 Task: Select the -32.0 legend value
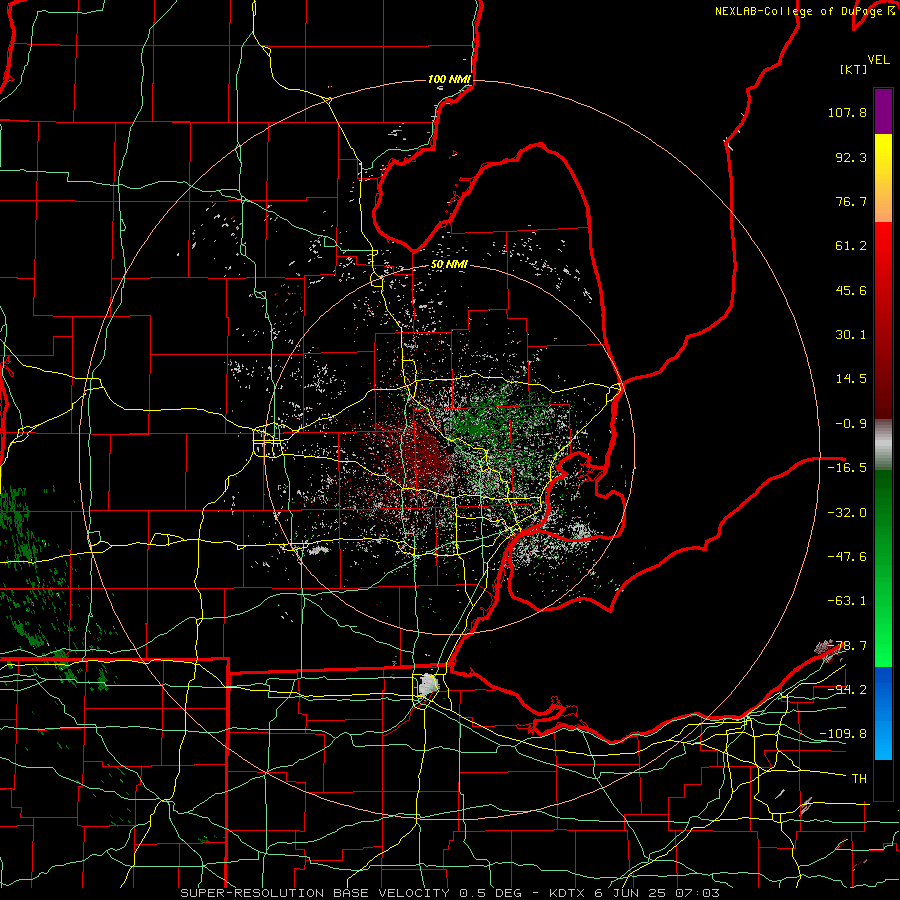click(x=847, y=512)
